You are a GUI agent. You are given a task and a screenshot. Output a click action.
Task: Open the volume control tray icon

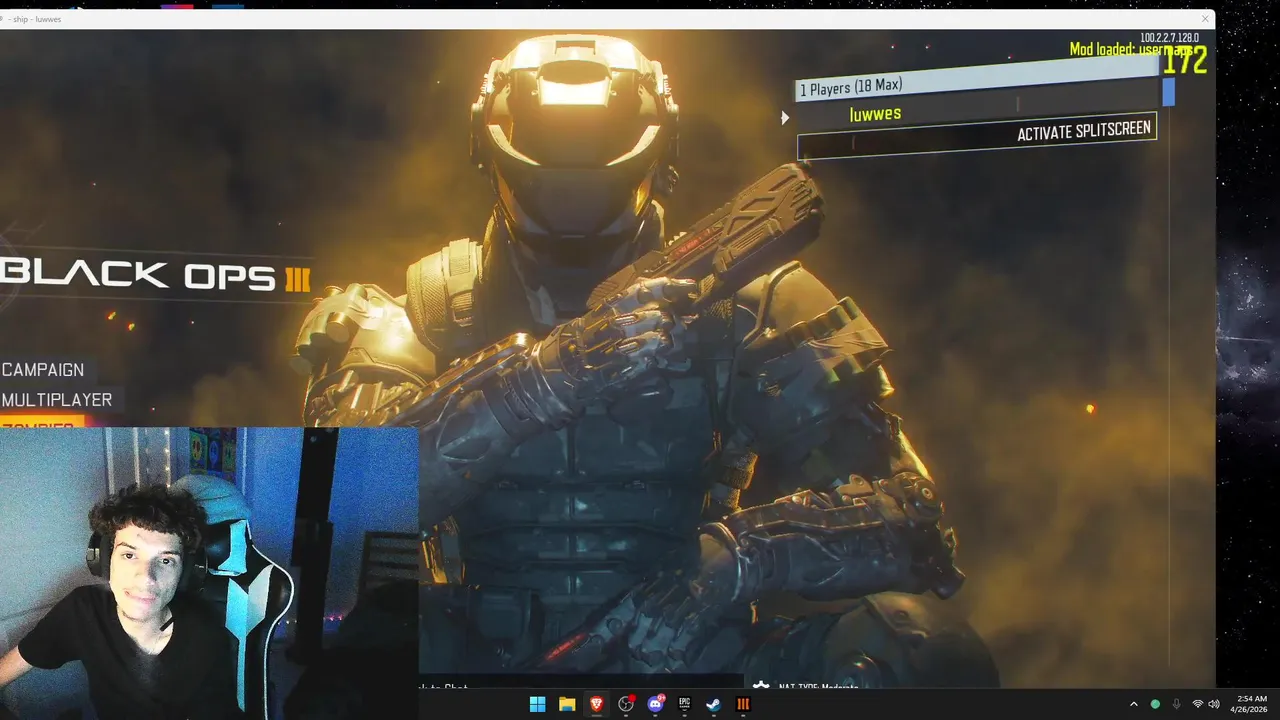pyautogui.click(x=1214, y=704)
